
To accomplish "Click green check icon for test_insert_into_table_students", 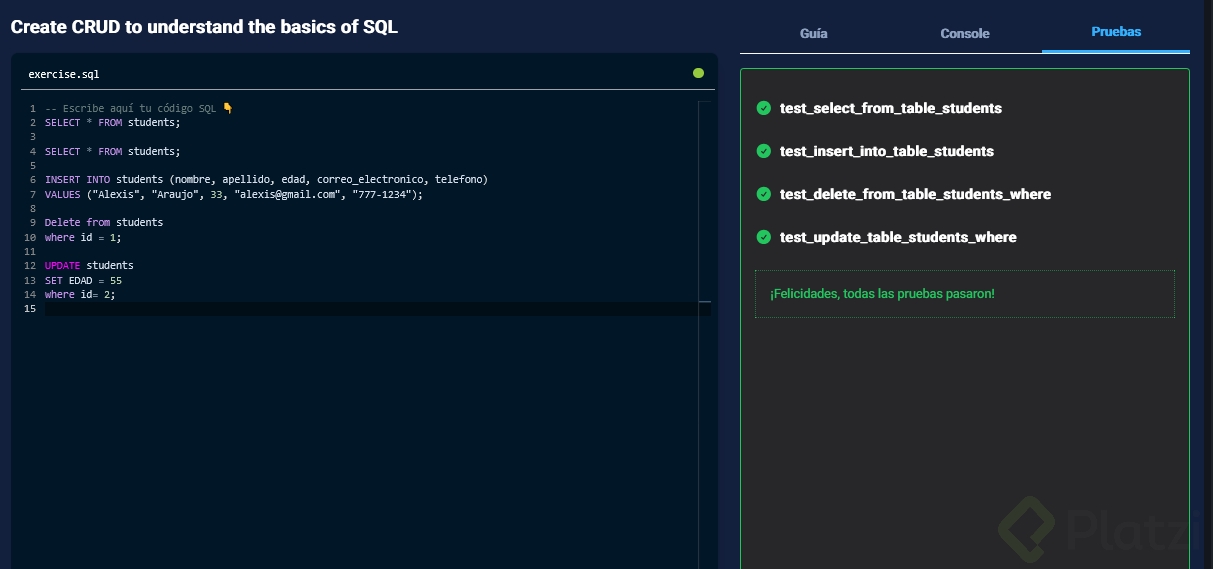I will (764, 151).
